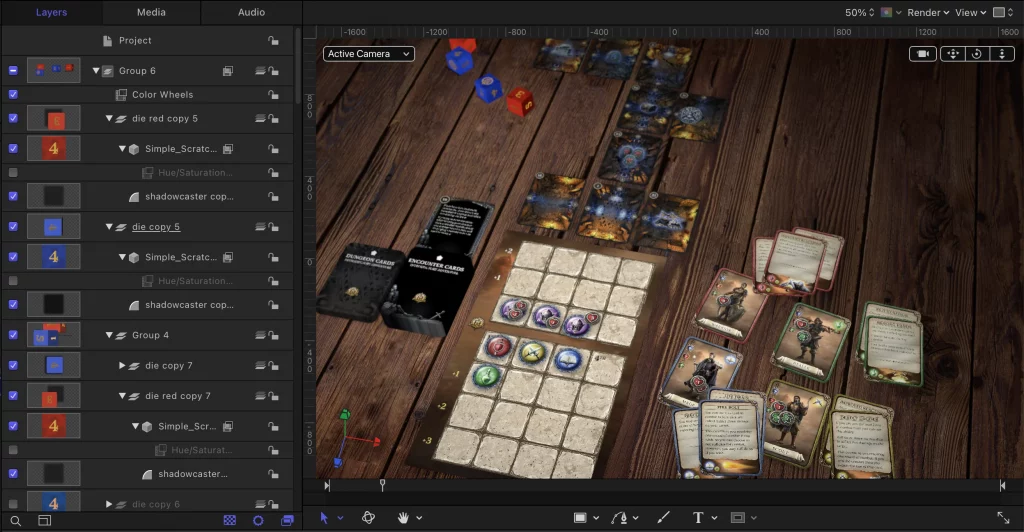The width and height of the screenshot is (1024, 532).
Task: Select the Project row
Action: (x=148, y=40)
